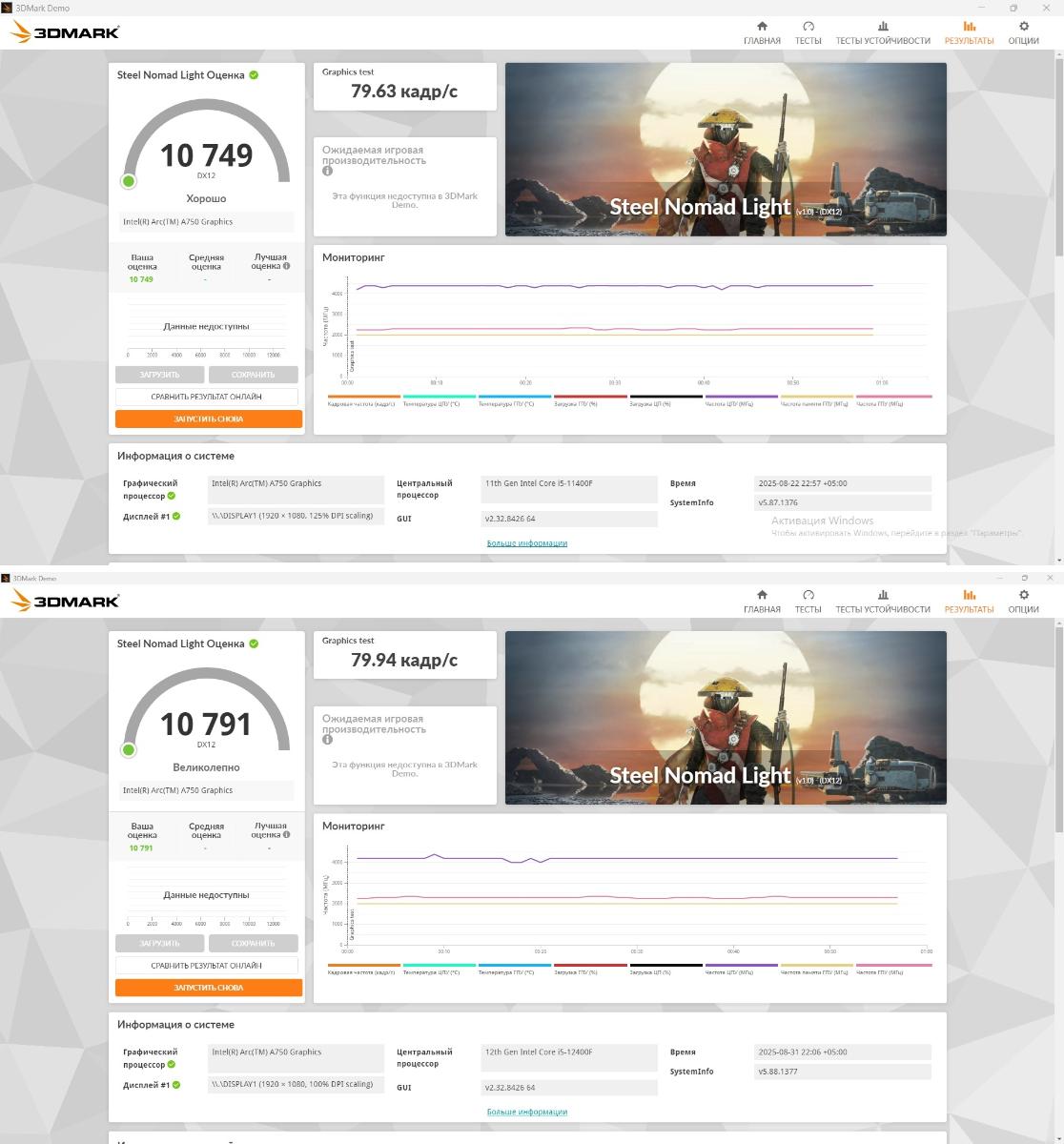Select РЕЗУЛЬТАТЫ bar-chart icon in the 10 749 window

(970, 27)
